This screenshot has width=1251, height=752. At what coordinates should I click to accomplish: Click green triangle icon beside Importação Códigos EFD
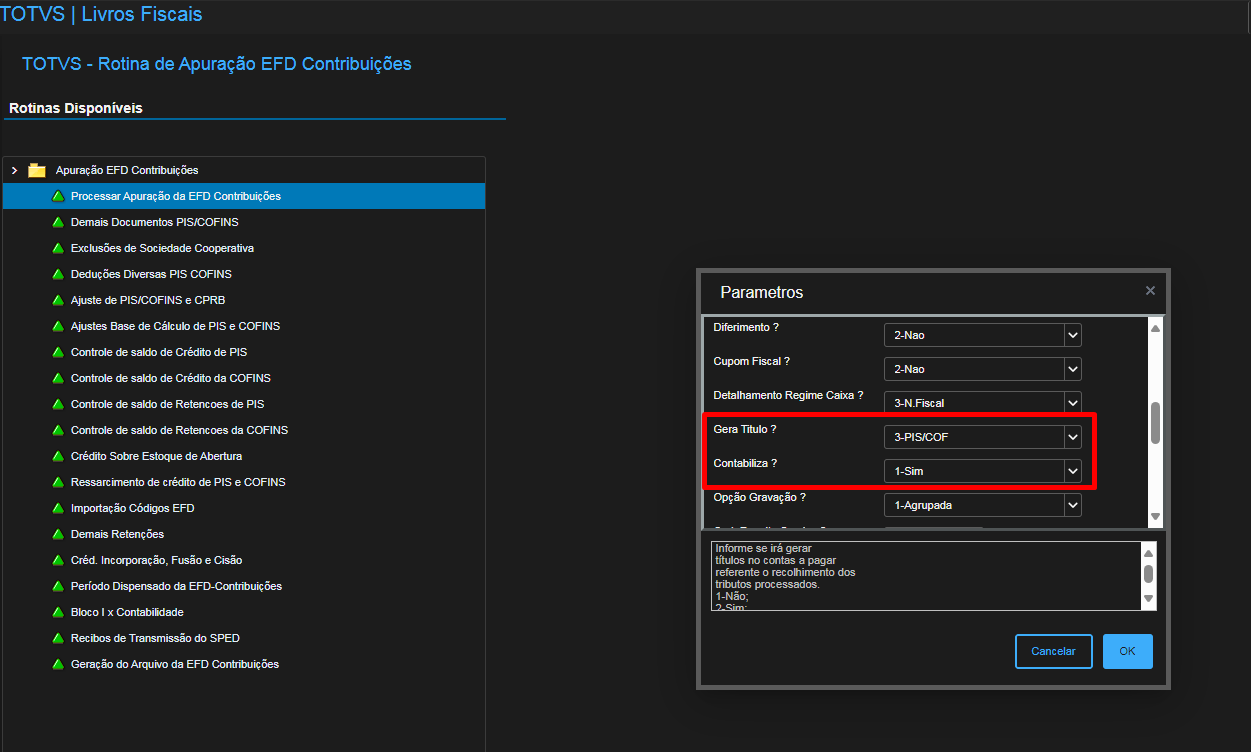tap(58, 508)
